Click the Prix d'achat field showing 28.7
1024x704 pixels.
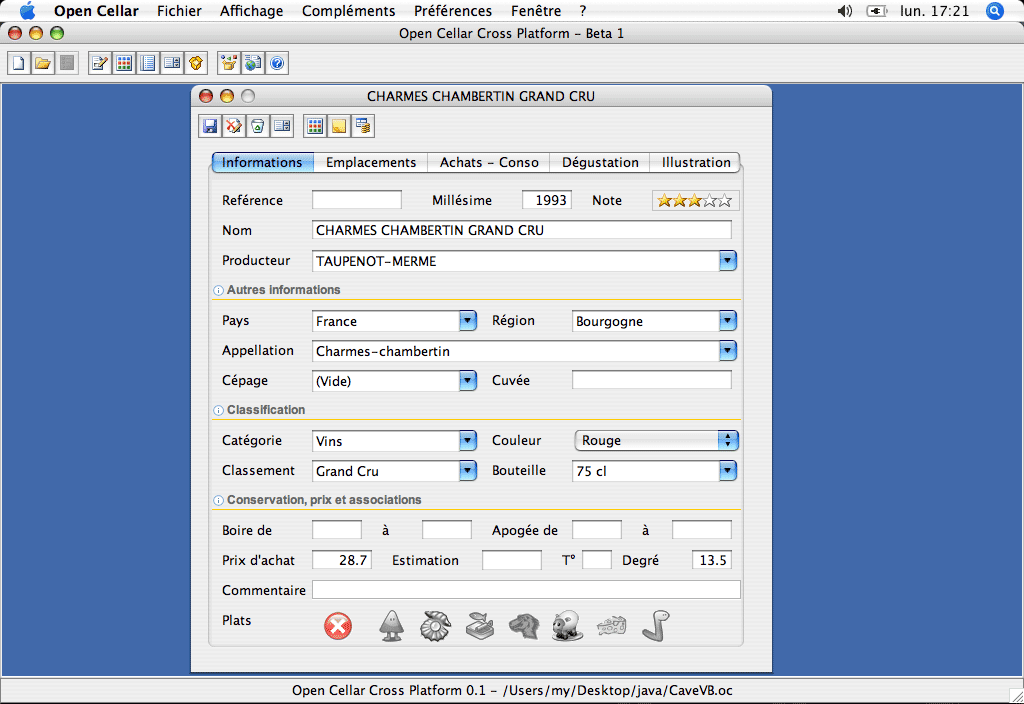click(342, 560)
